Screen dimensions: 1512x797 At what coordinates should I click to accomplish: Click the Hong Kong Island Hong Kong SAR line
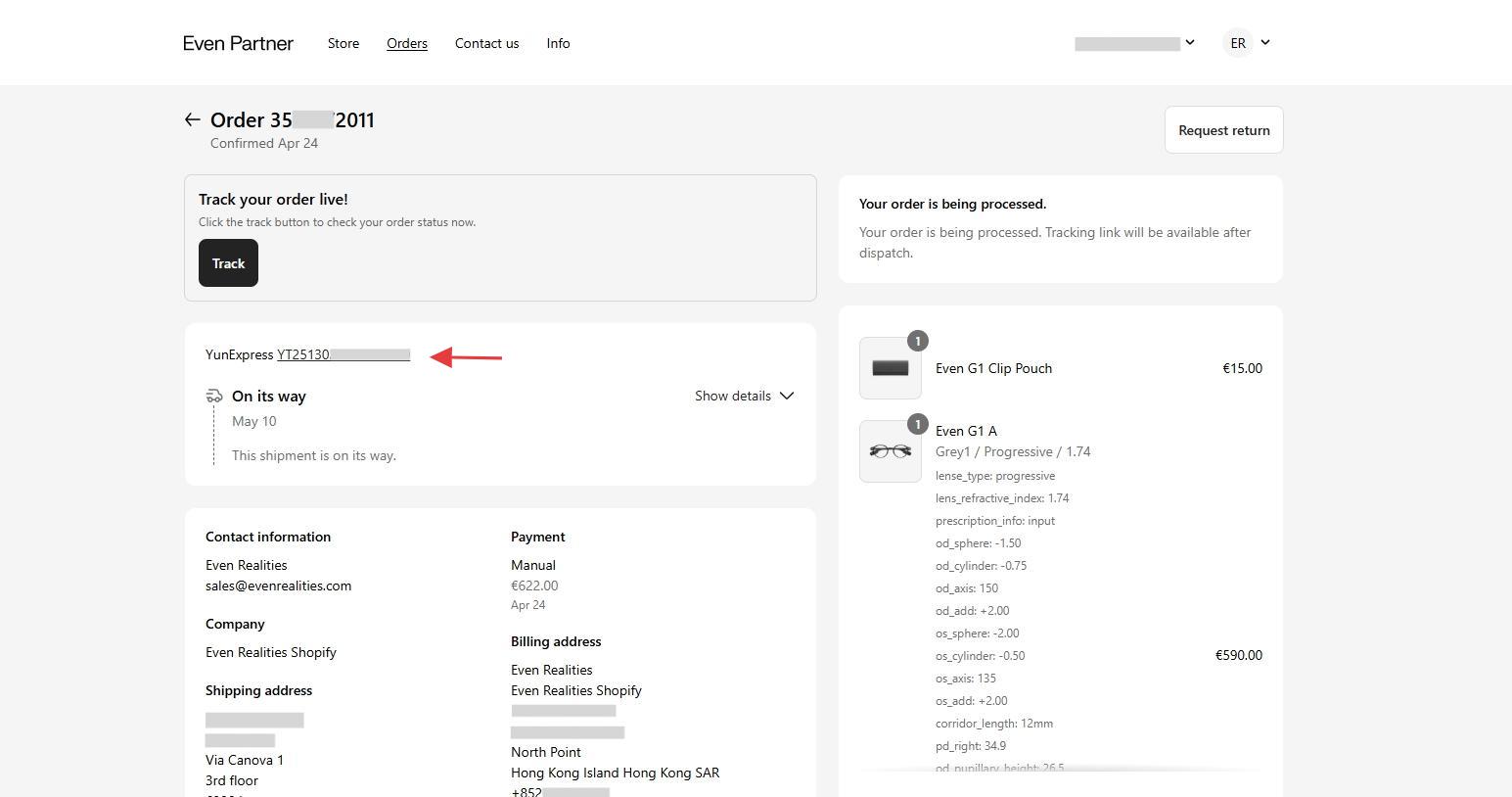tap(615, 773)
